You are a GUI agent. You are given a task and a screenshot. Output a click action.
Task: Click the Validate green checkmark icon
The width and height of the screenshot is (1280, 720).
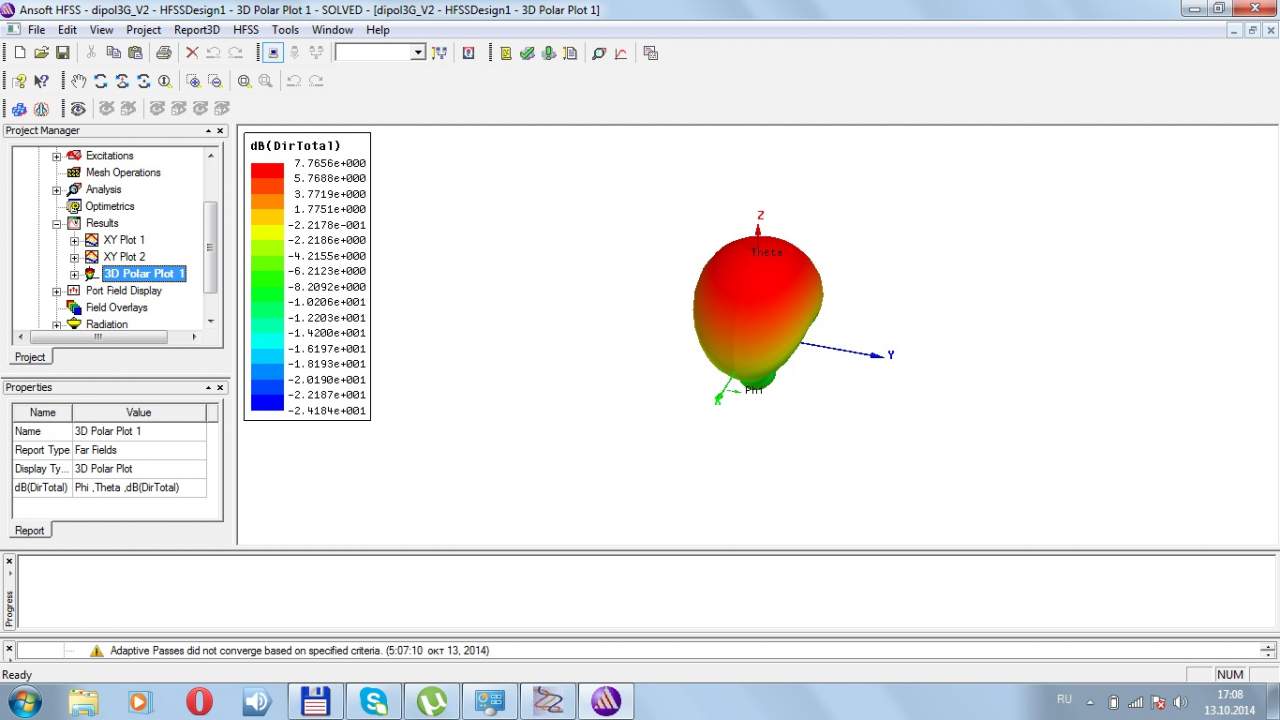coord(527,53)
